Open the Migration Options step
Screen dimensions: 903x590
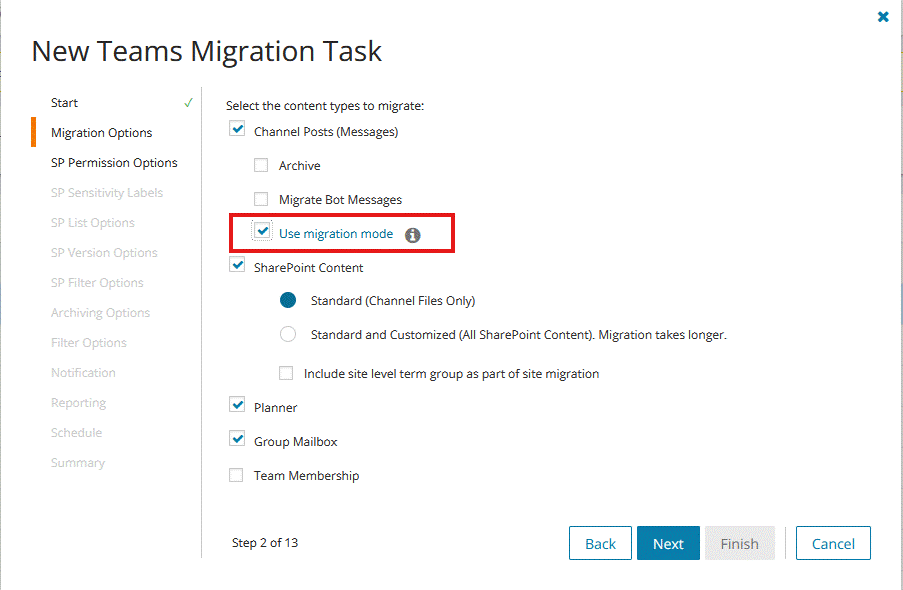point(101,133)
